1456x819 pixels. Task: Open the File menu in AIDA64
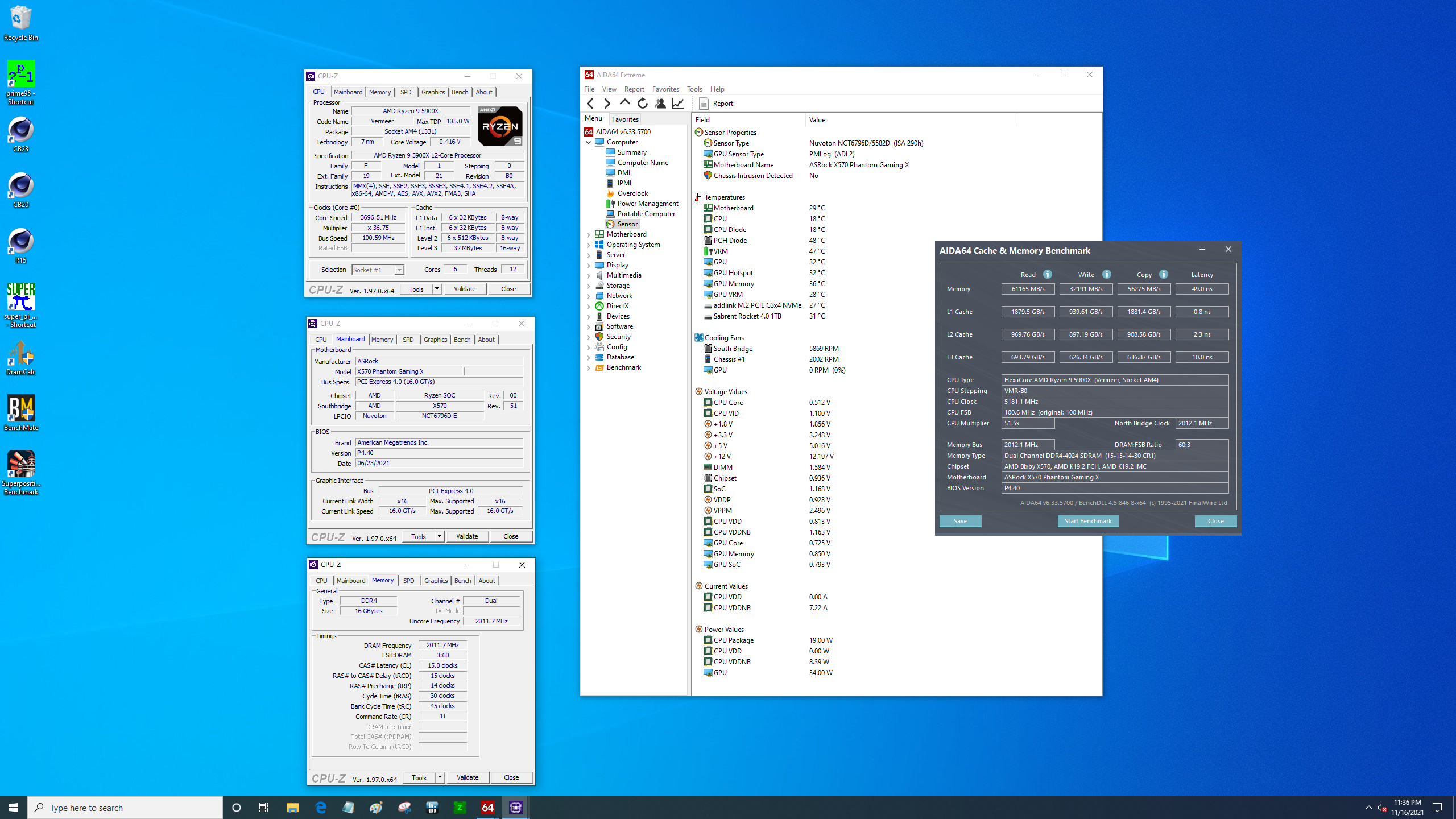(x=589, y=89)
